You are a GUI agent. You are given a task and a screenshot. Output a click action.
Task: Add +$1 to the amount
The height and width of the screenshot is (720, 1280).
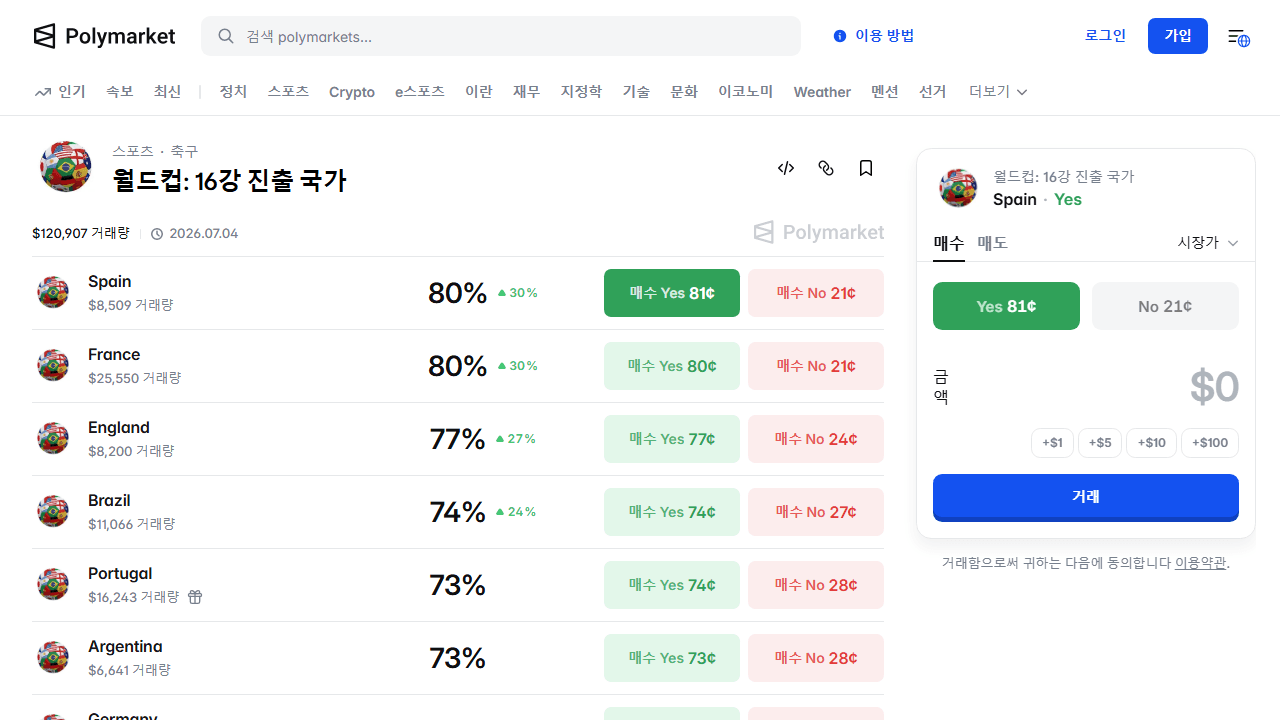(1052, 443)
